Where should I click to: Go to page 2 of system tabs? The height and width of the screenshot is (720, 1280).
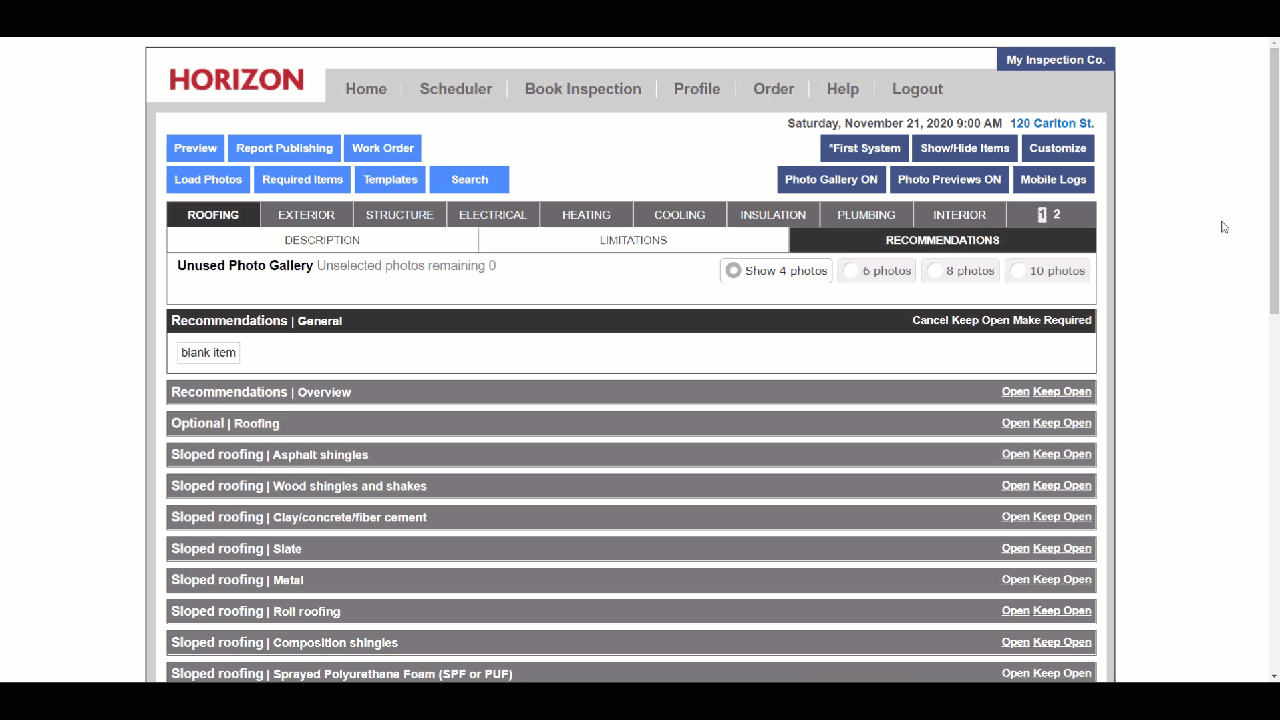1057,215
